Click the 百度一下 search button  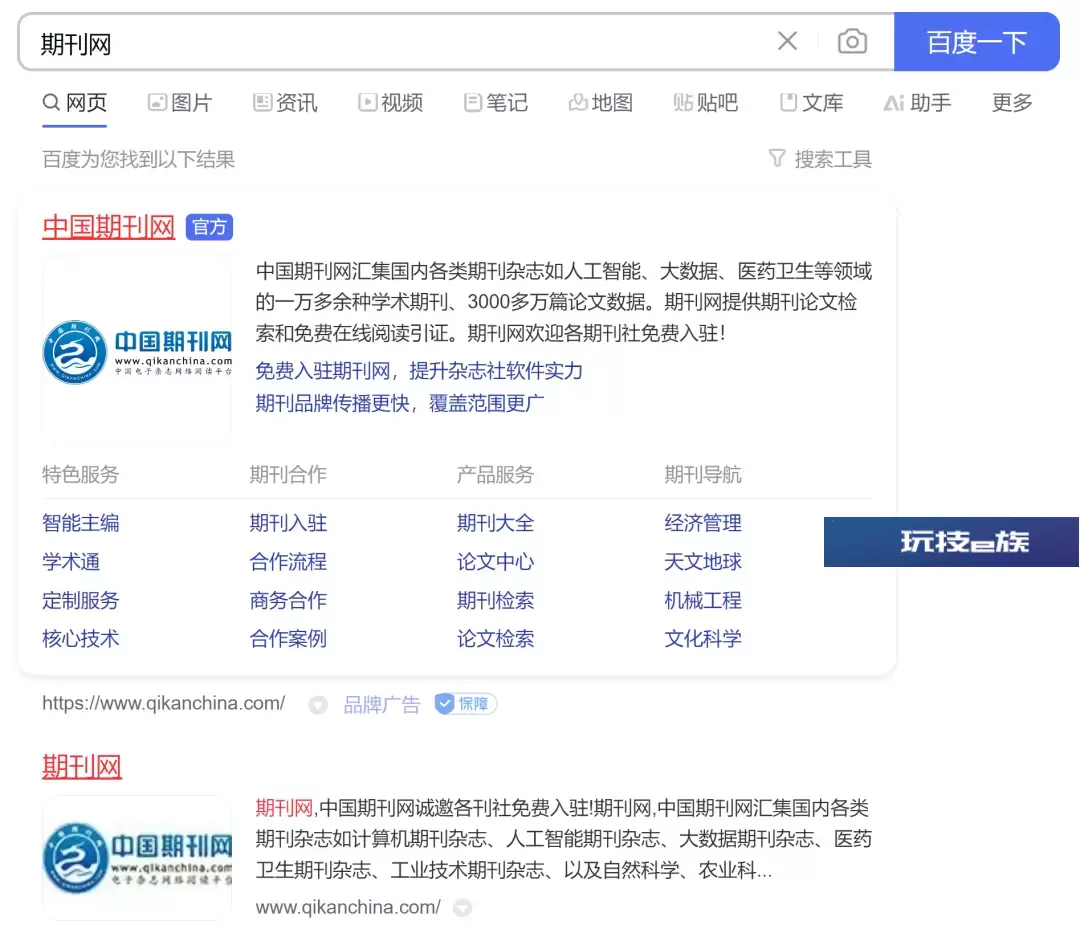[x=976, y=42]
